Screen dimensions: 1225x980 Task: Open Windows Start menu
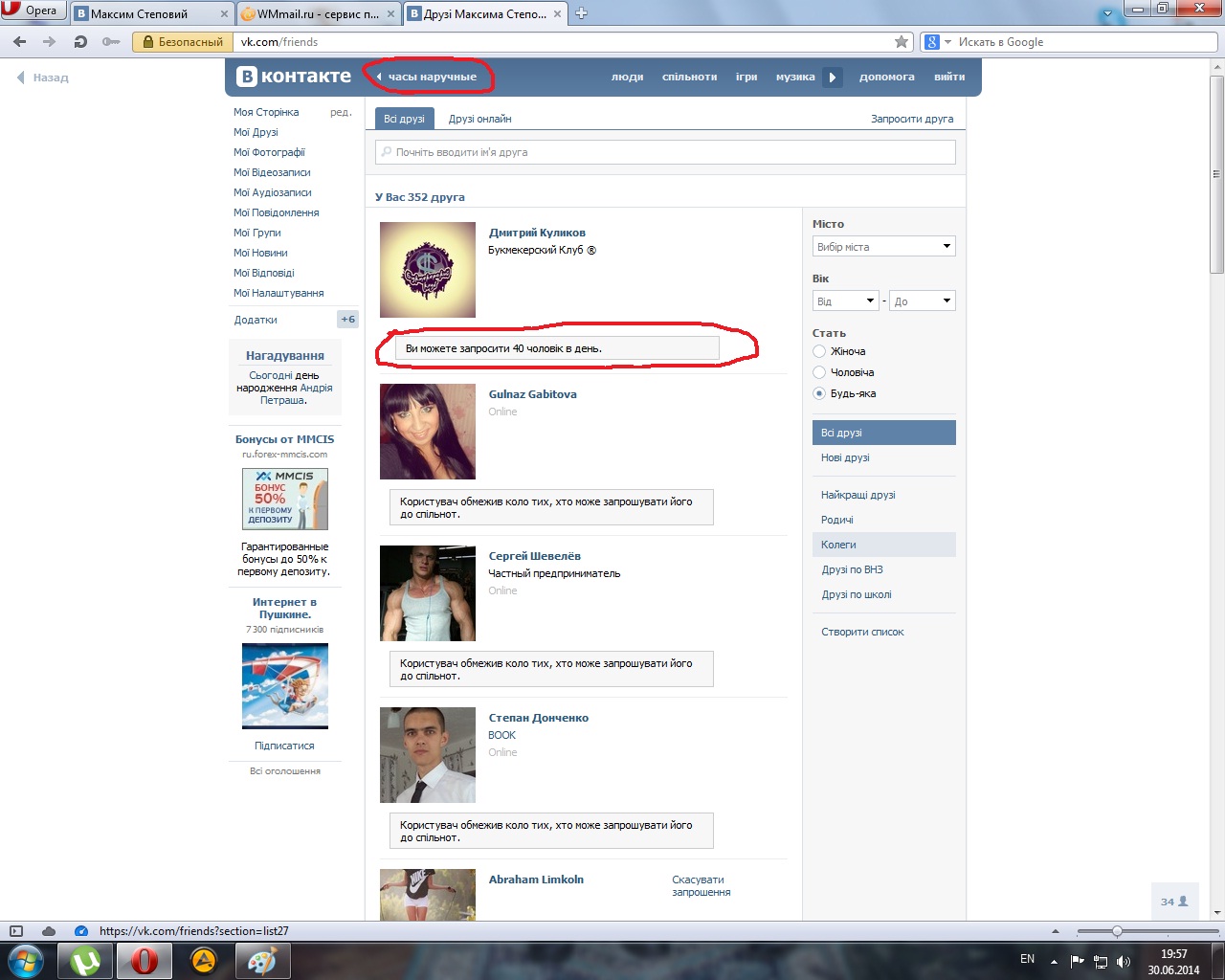pos(26,960)
